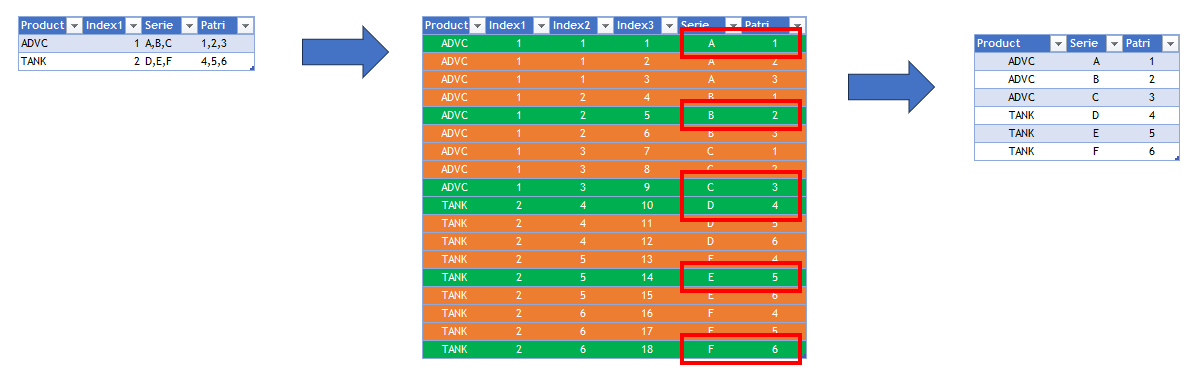Open Serie filter dropdown in middle table
Image resolution: width=1201 pixels, height=392 pixels.
click(x=733, y=25)
